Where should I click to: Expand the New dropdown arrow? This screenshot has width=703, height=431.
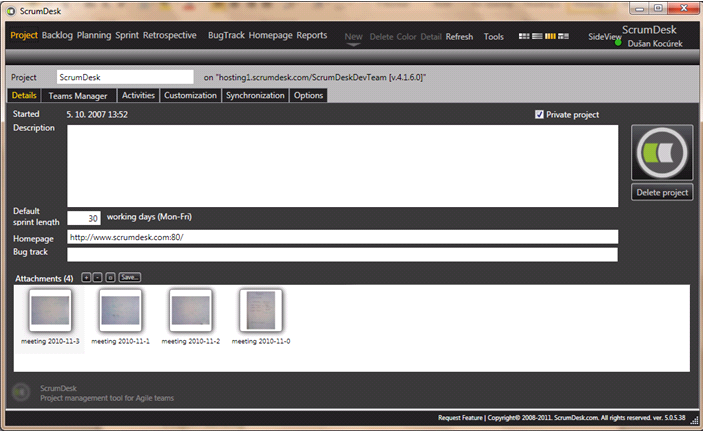tap(353, 45)
